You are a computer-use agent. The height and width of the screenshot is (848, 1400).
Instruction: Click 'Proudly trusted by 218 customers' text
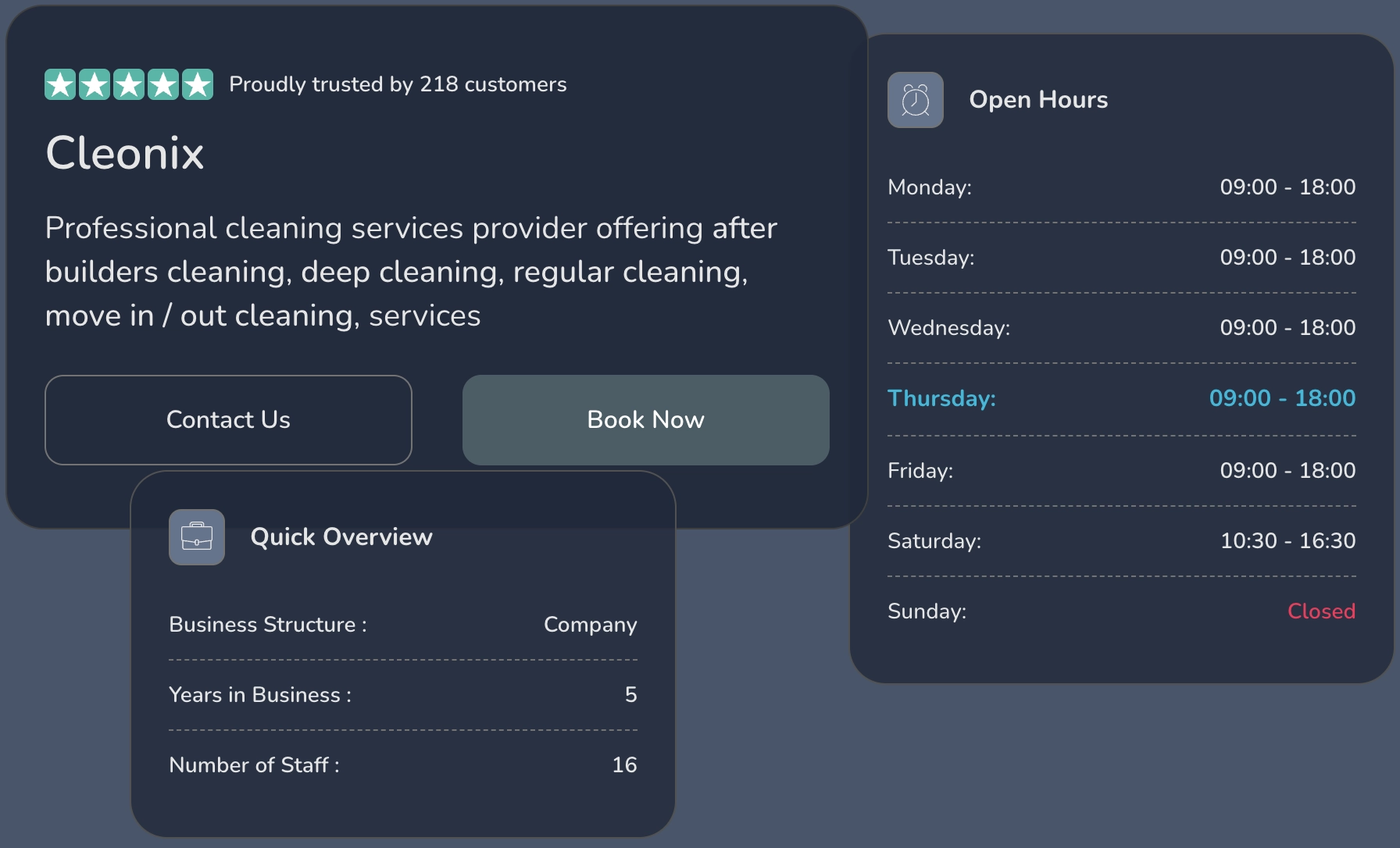pos(398,84)
